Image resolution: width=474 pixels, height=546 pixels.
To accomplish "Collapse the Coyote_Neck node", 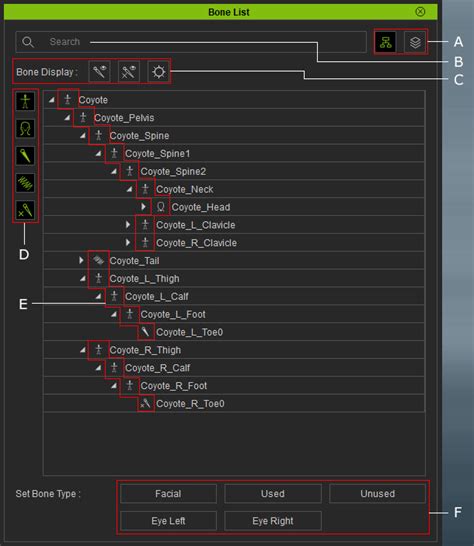I will coord(129,189).
